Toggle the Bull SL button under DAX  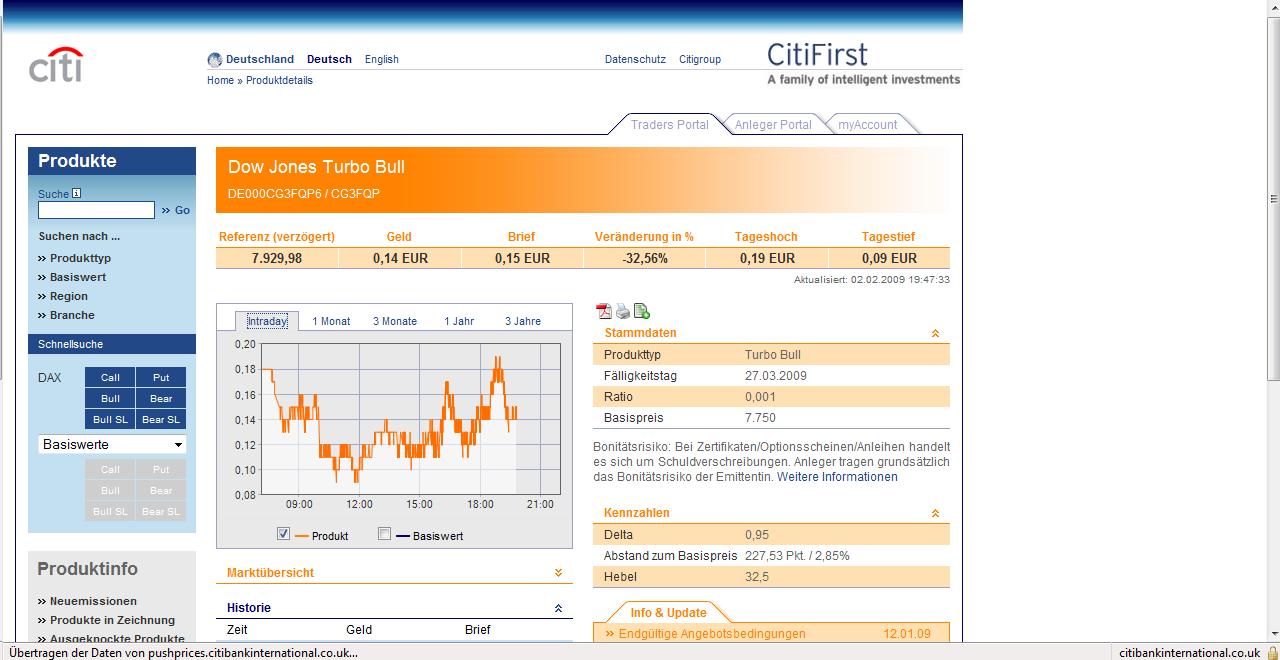tap(109, 419)
